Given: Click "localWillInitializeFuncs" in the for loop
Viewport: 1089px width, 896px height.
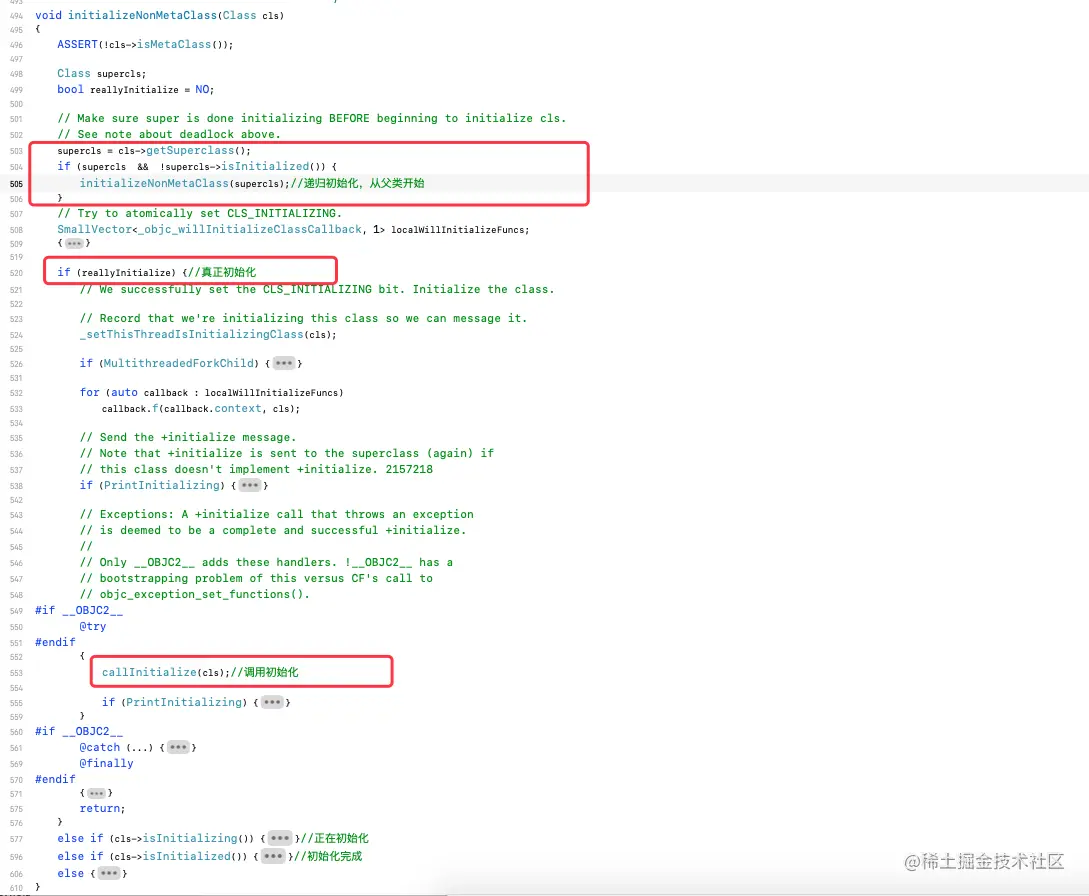Looking at the screenshot, I should (272, 393).
